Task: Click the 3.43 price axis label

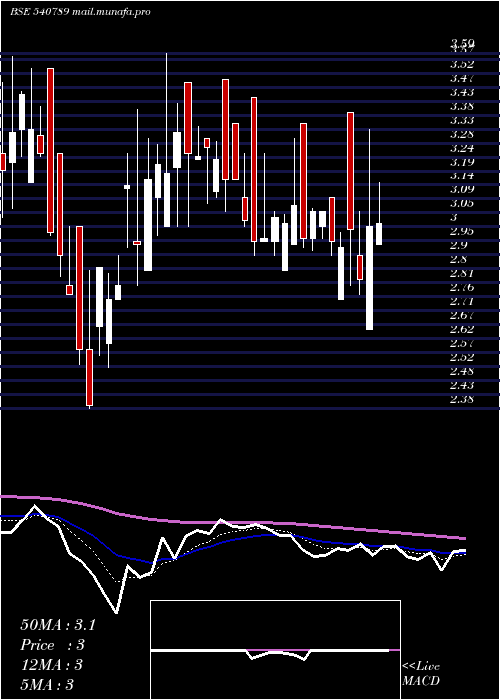Action: tap(462, 92)
